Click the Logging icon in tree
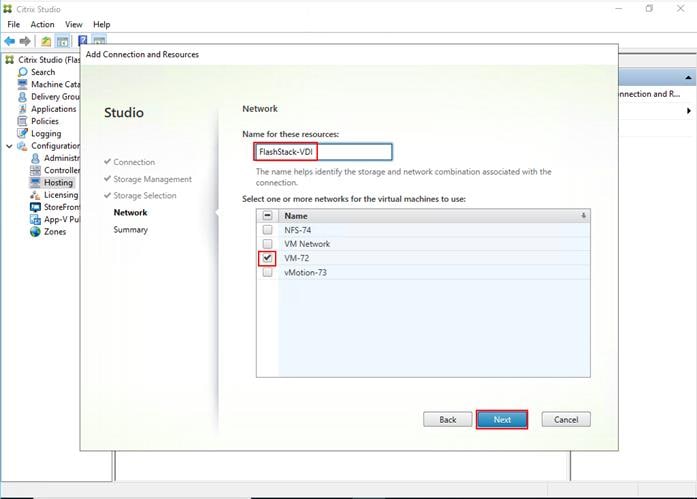The image size is (697, 499). [22, 133]
